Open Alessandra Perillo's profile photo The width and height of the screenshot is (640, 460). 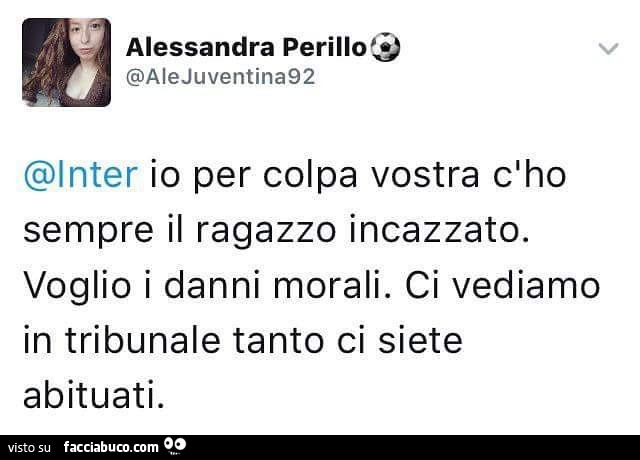click(x=67, y=62)
